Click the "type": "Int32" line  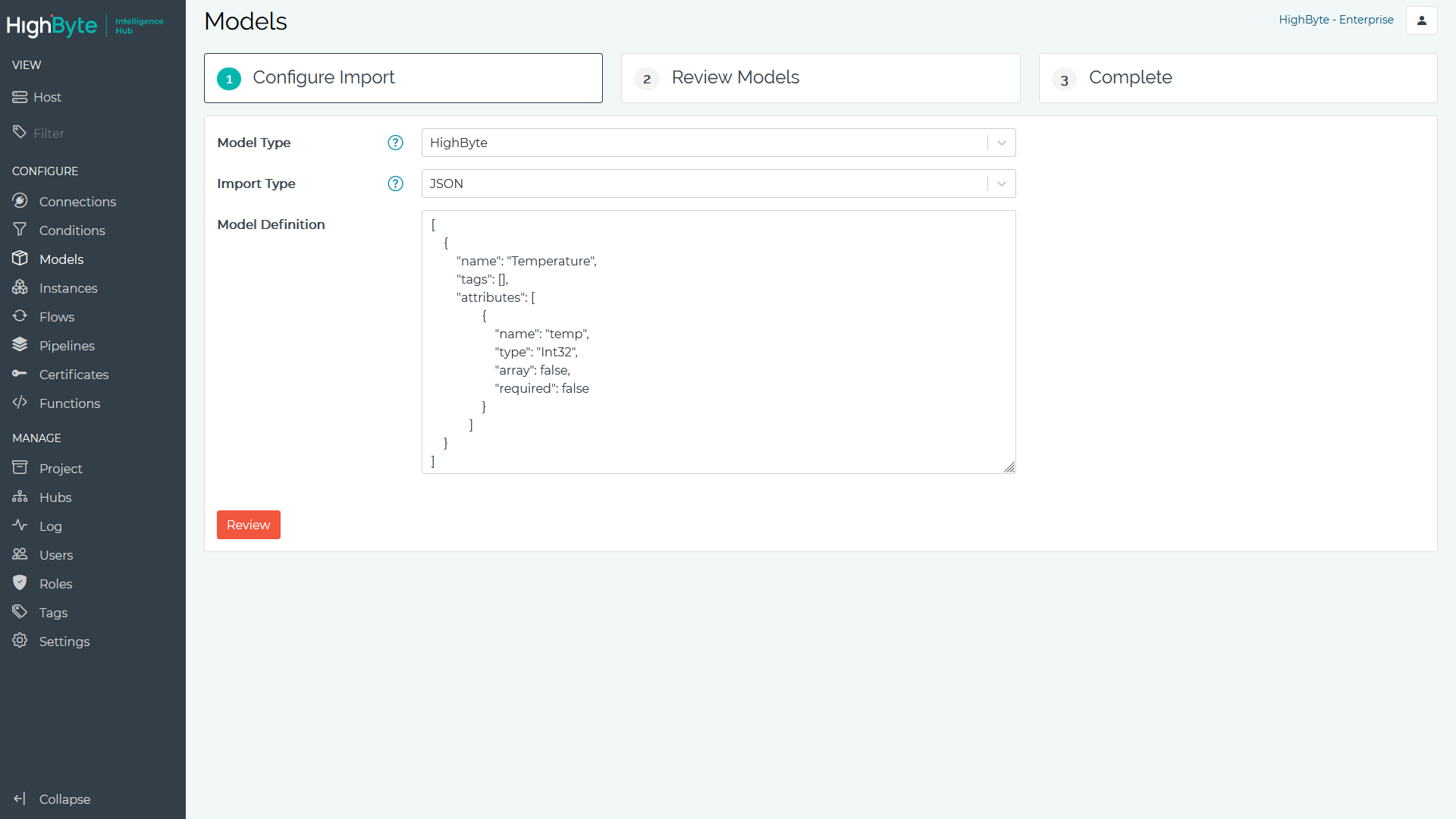coord(536,352)
